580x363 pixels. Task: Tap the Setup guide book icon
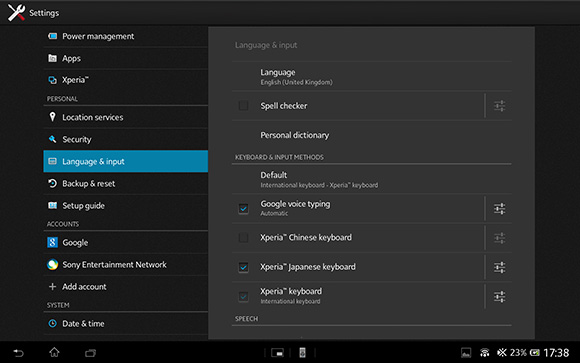53,205
